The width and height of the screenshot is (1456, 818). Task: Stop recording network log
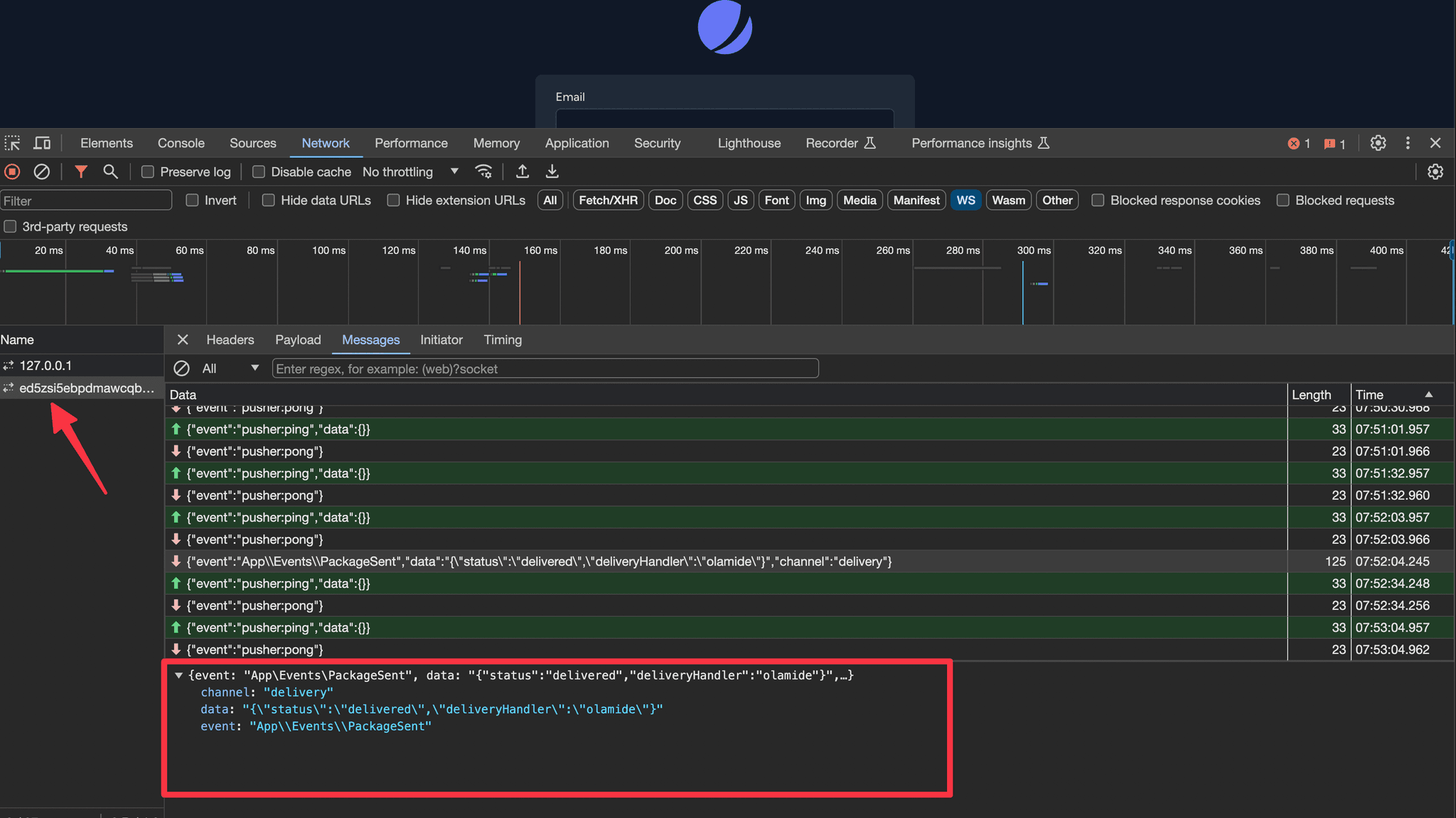coord(11,171)
